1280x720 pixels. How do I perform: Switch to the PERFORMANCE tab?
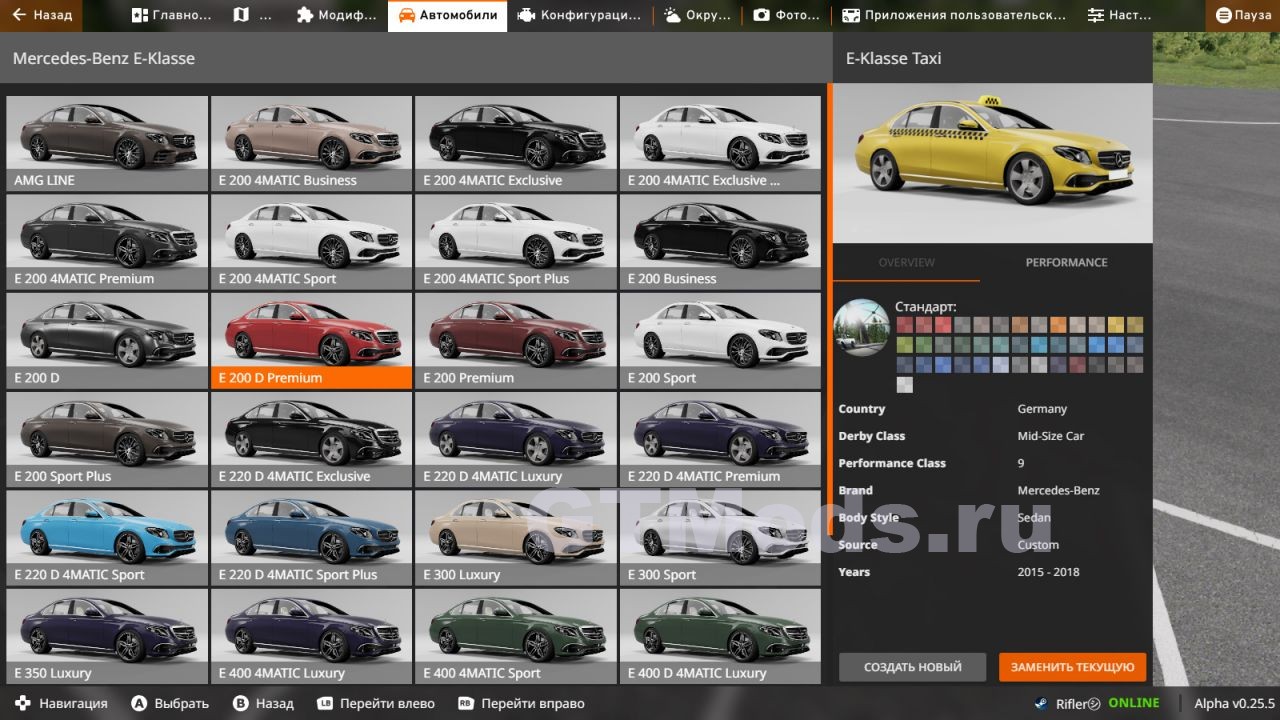point(1066,262)
